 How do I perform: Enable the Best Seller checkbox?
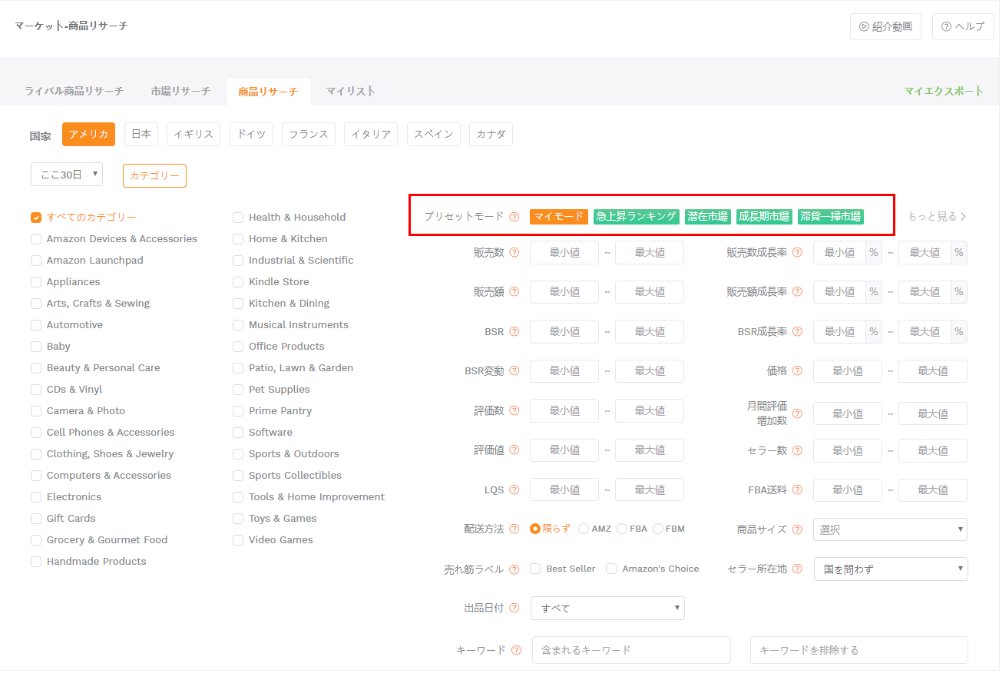point(535,569)
